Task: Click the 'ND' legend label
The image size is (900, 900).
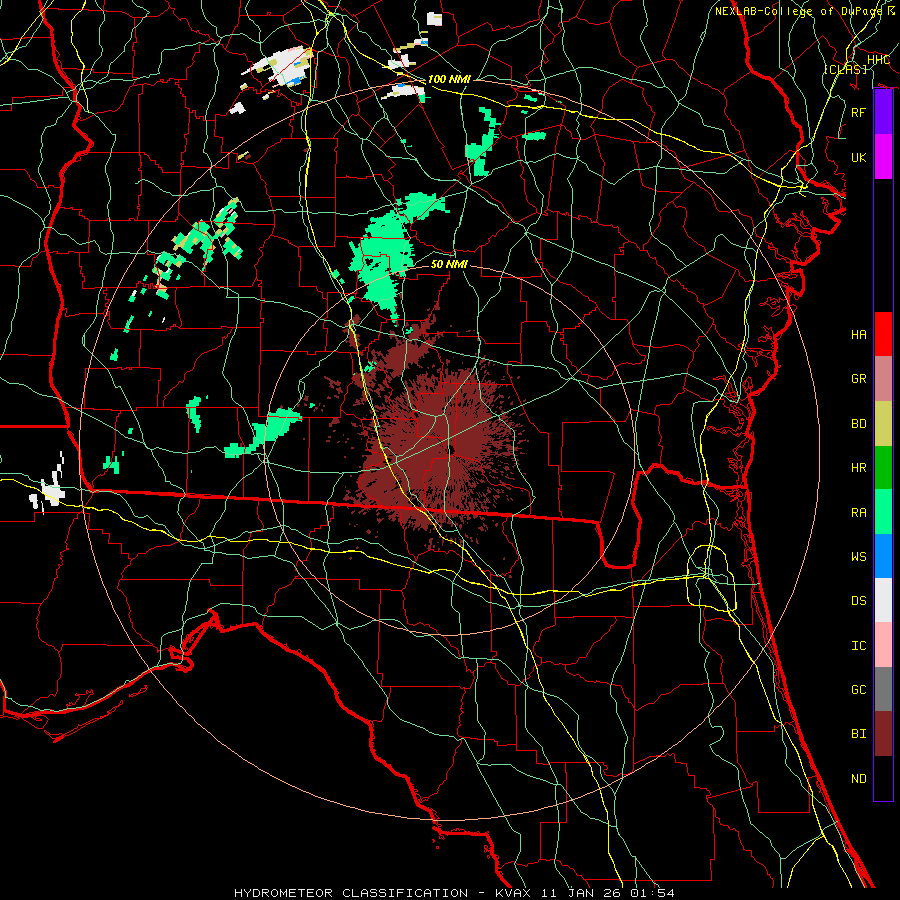Action: pyautogui.click(x=858, y=778)
